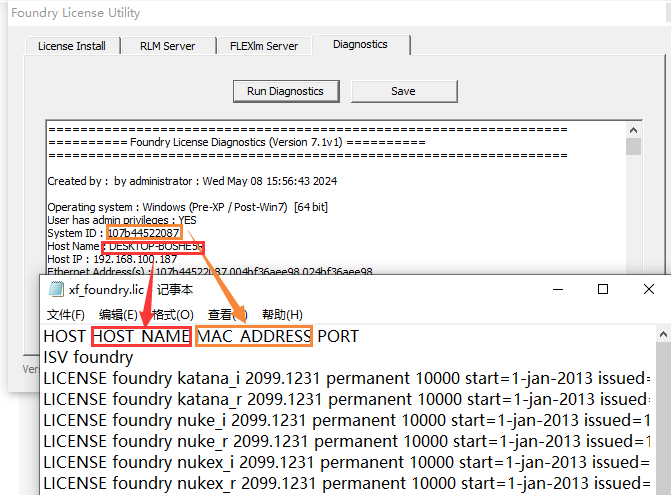Maximize the Notepad window
The width and height of the screenshot is (671, 495).
click(603, 290)
